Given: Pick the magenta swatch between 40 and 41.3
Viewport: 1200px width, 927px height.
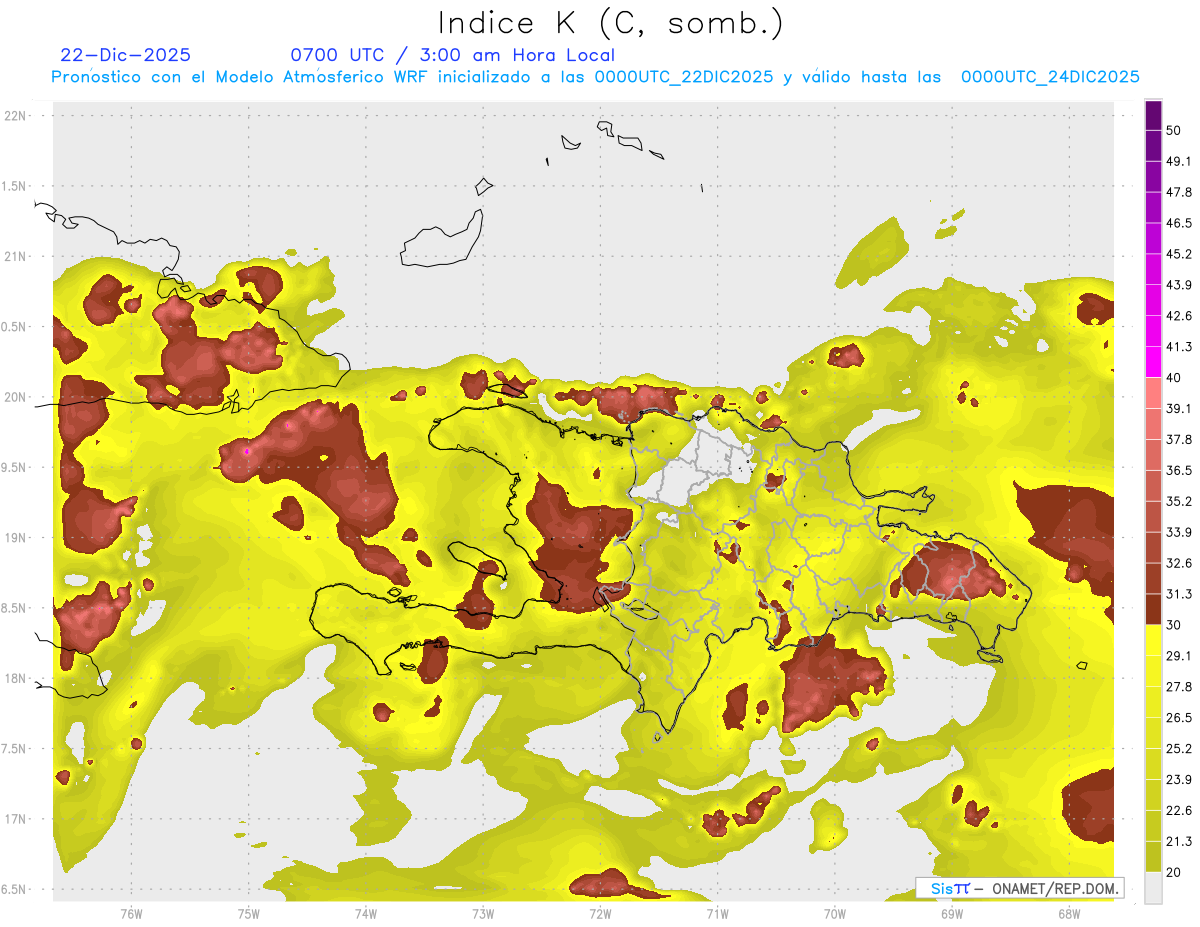Looking at the screenshot, I should coord(1154,363).
